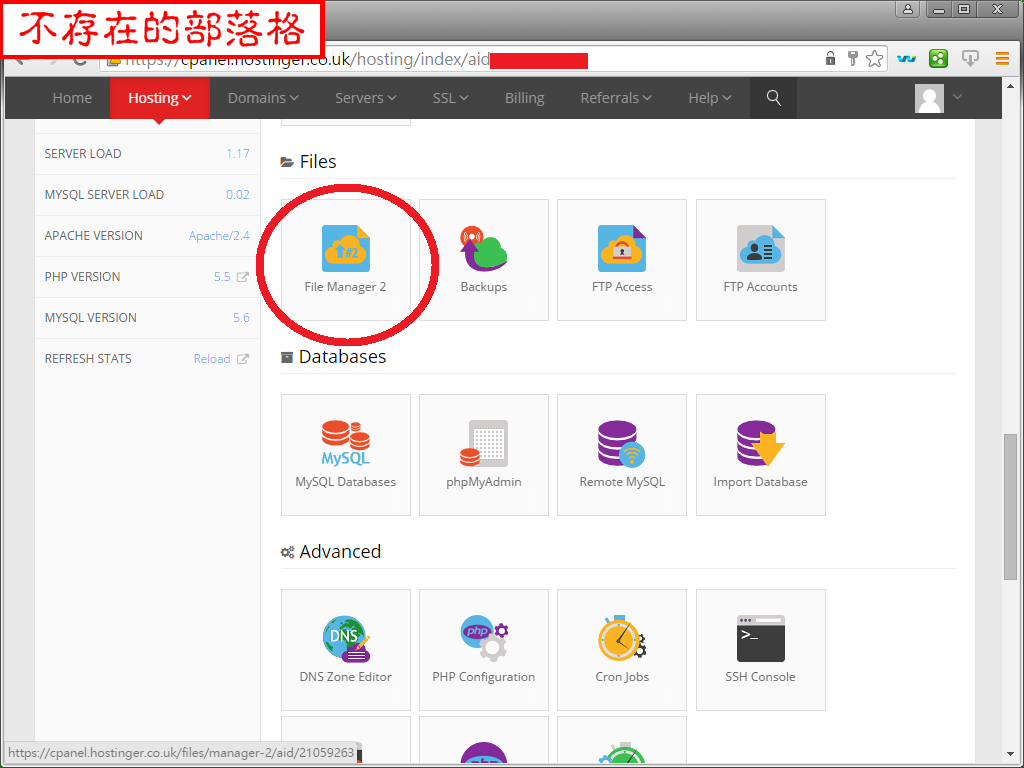Expand the Help menu
This screenshot has width=1024, height=768.
click(710, 98)
